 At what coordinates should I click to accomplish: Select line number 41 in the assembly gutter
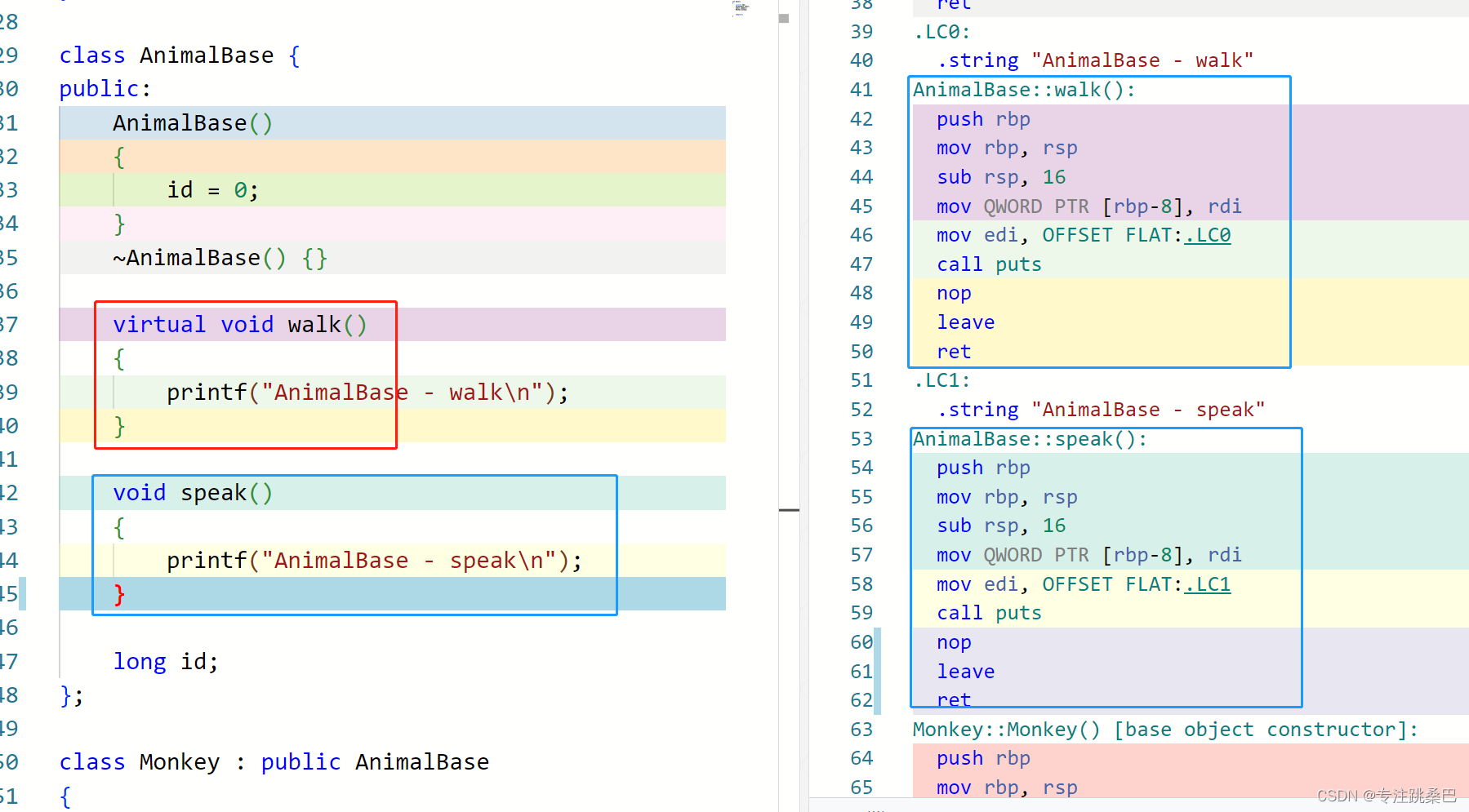pos(861,90)
